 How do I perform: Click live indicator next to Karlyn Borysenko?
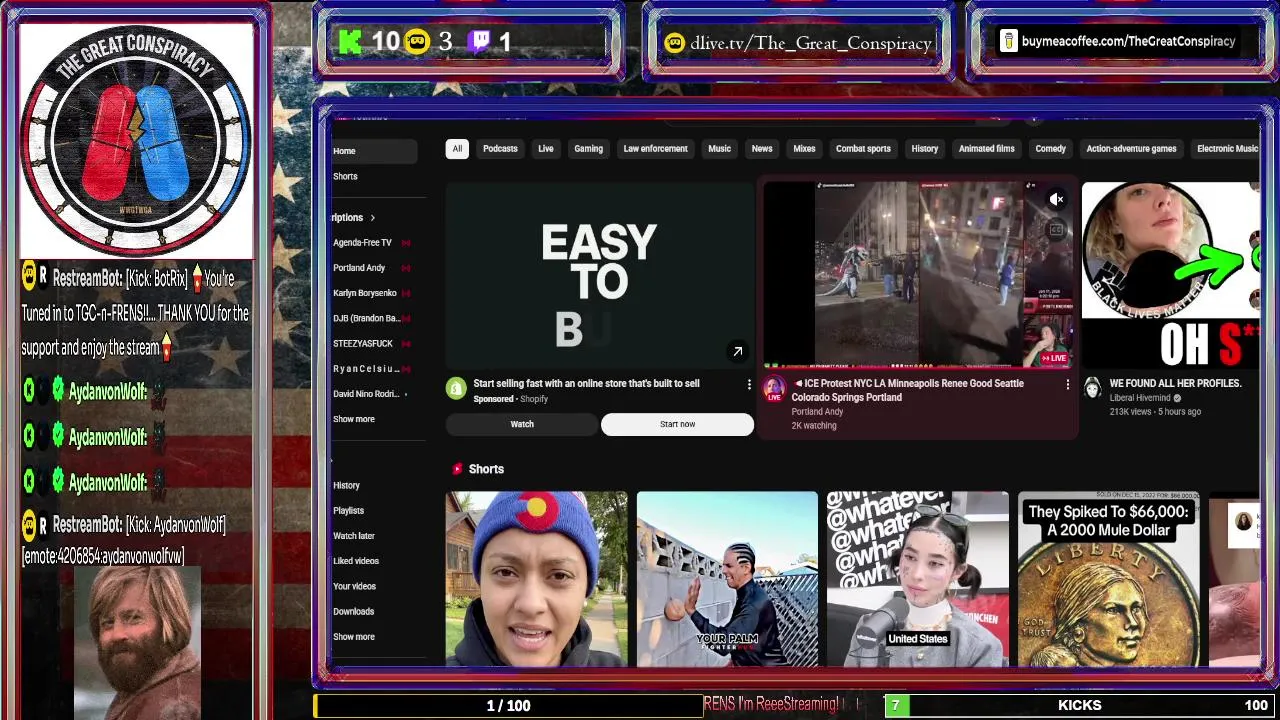[406, 293]
